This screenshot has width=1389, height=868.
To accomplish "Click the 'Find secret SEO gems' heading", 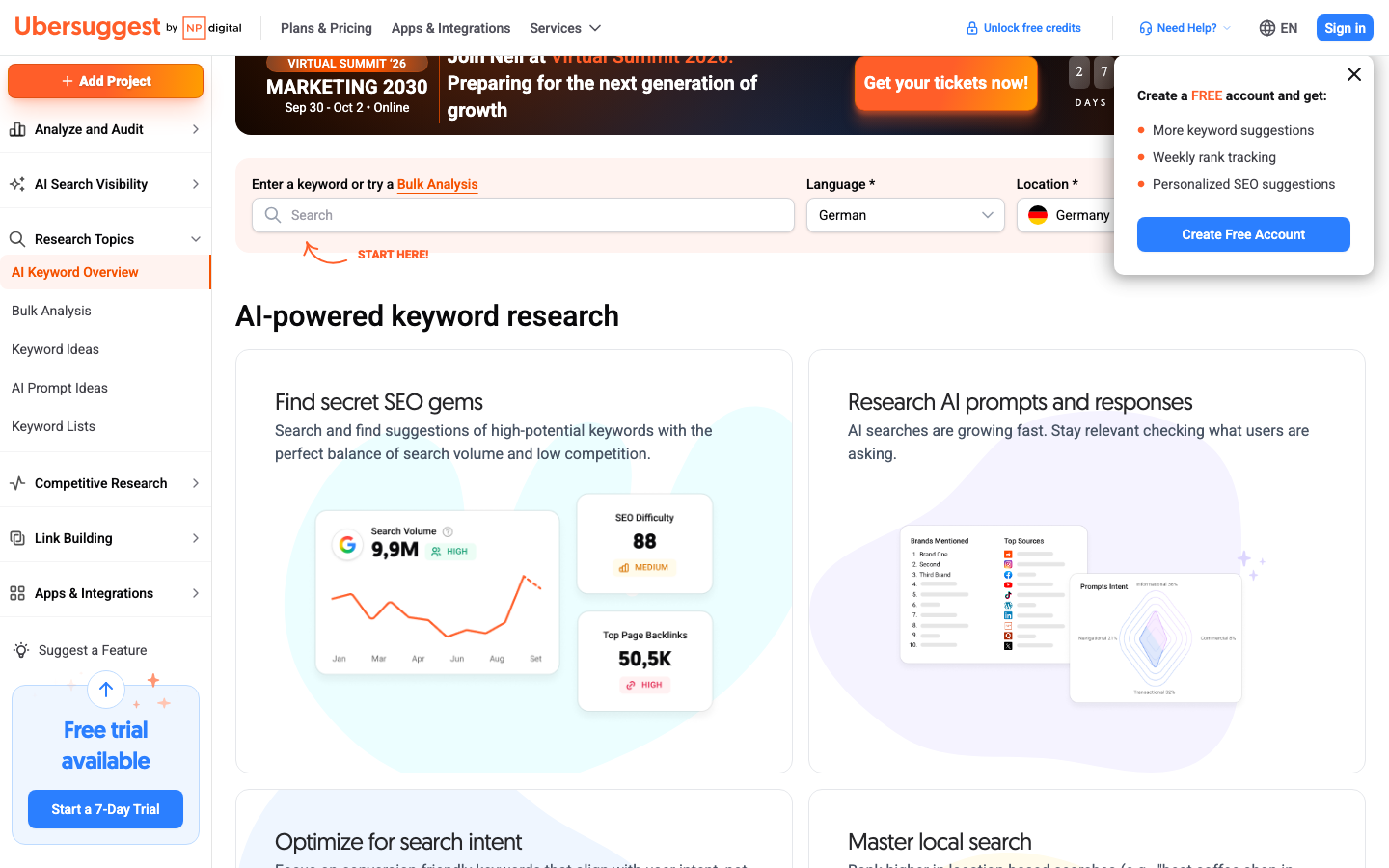I will pos(379,402).
